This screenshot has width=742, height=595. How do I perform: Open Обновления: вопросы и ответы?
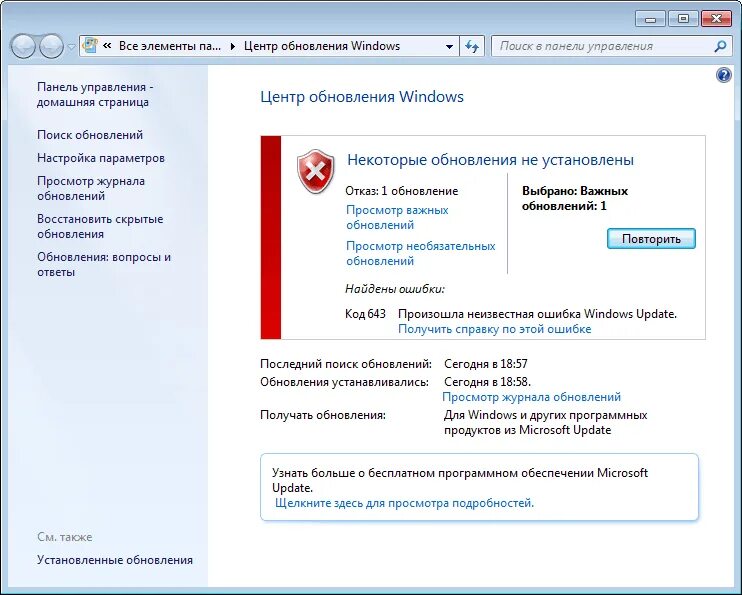[104, 264]
